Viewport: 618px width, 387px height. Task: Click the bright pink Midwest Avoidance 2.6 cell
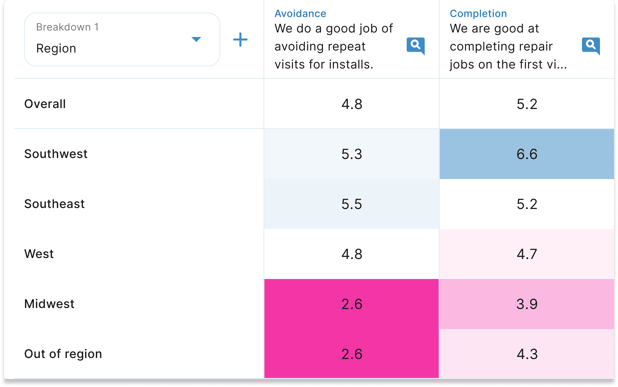352,304
